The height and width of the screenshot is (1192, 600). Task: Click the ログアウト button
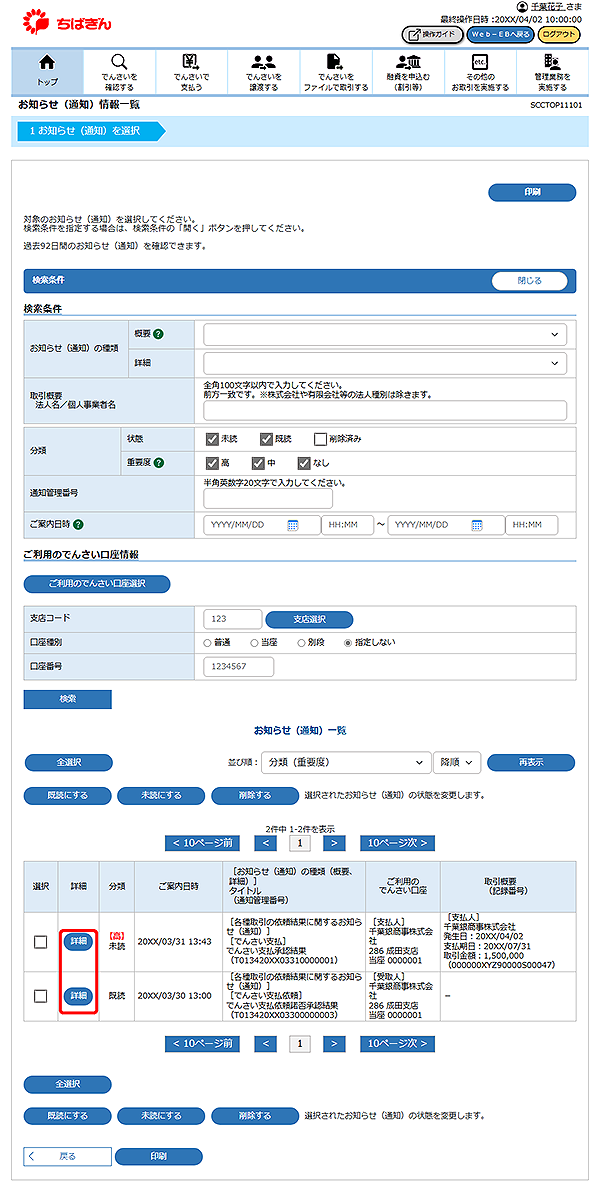(559, 35)
